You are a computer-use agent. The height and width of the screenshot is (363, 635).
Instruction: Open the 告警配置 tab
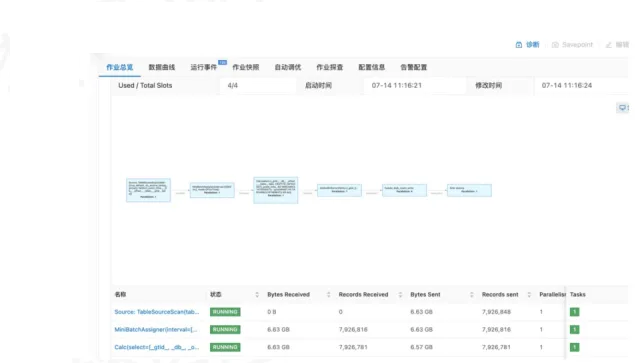(413, 67)
